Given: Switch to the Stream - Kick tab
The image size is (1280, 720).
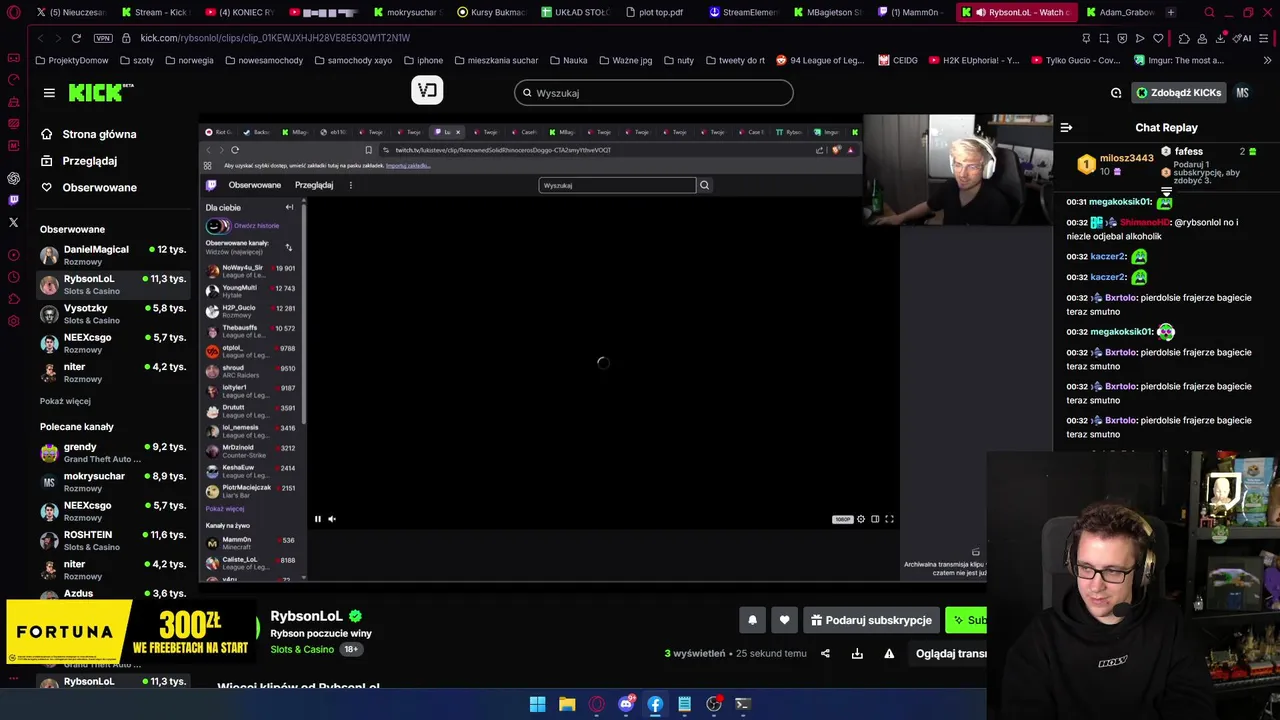Looking at the screenshot, I should coord(154,12).
